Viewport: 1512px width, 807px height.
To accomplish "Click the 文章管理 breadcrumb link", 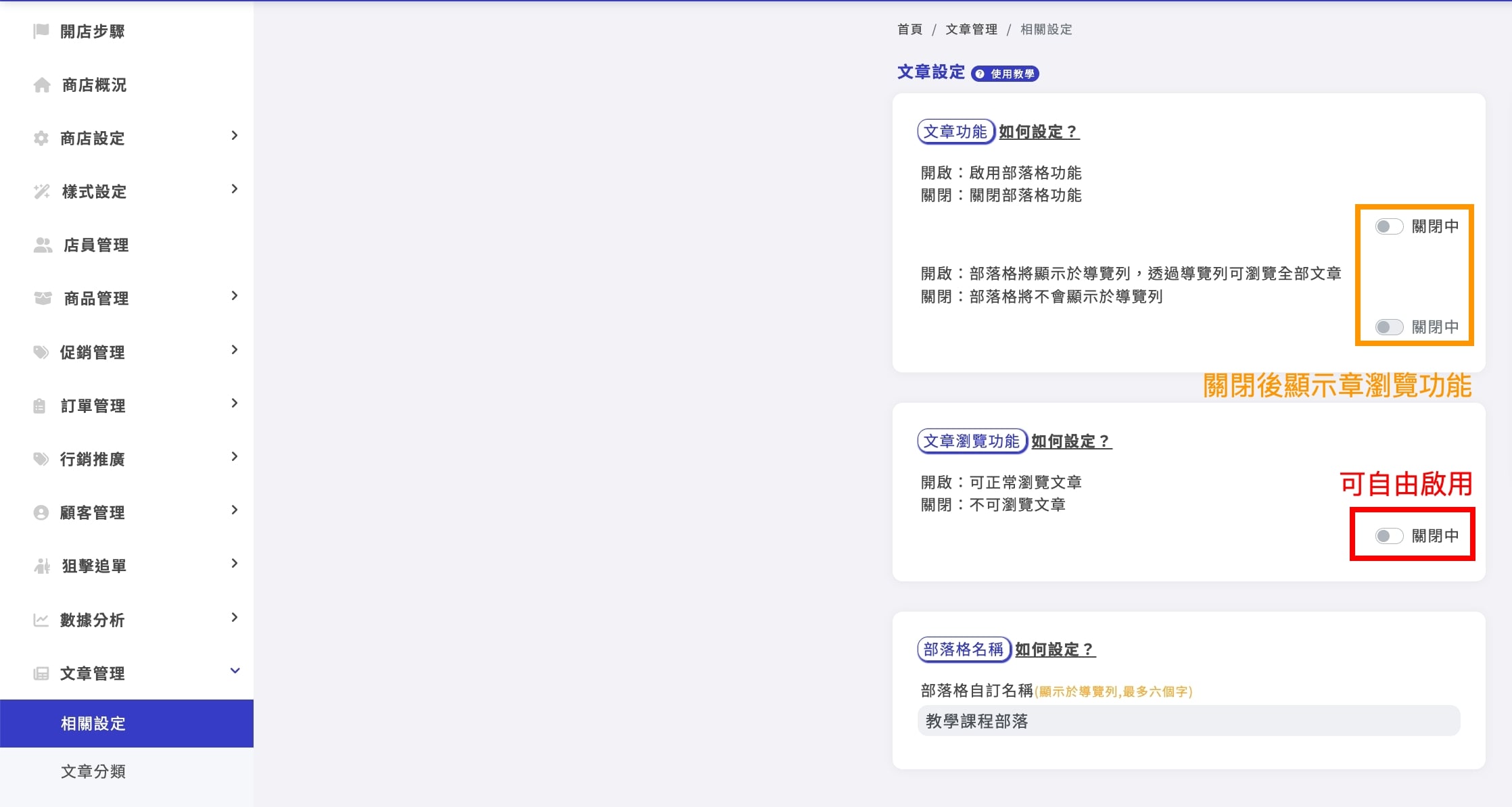I will (971, 29).
